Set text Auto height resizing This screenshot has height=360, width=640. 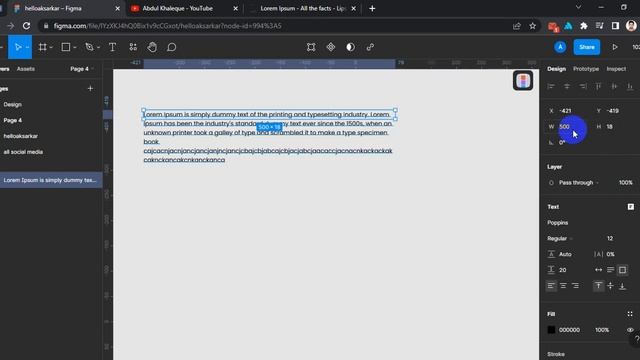click(x=611, y=270)
